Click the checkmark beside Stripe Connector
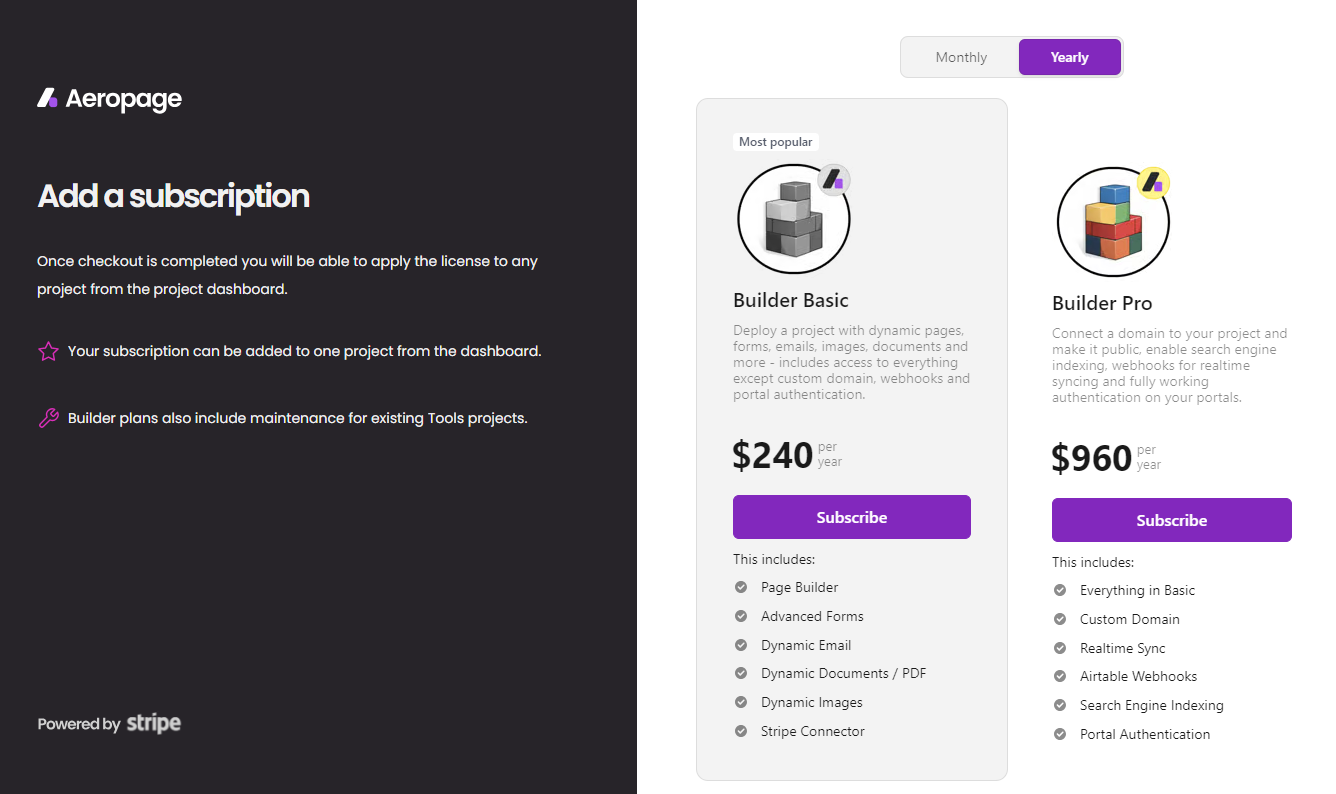This screenshot has width=1336, height=794. point(741,731)
